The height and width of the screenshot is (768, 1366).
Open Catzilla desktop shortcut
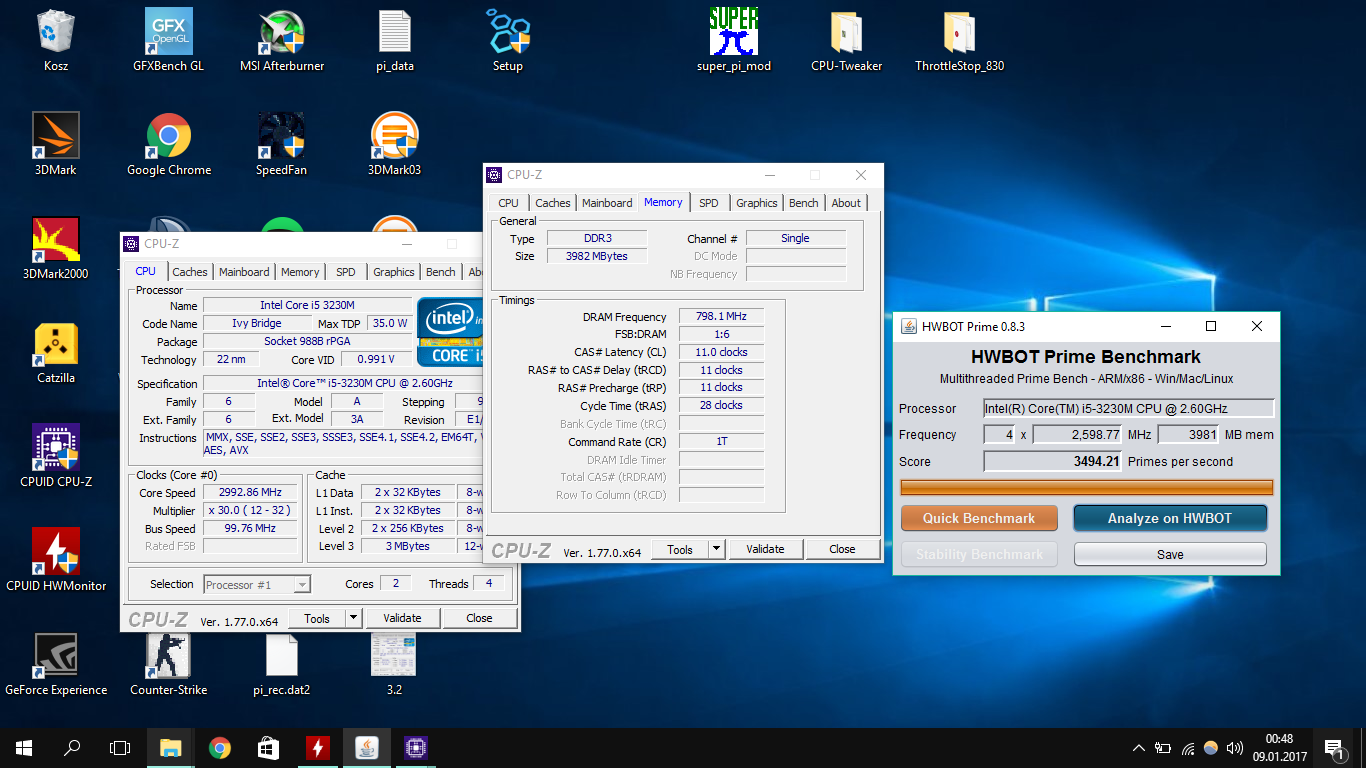56,352
